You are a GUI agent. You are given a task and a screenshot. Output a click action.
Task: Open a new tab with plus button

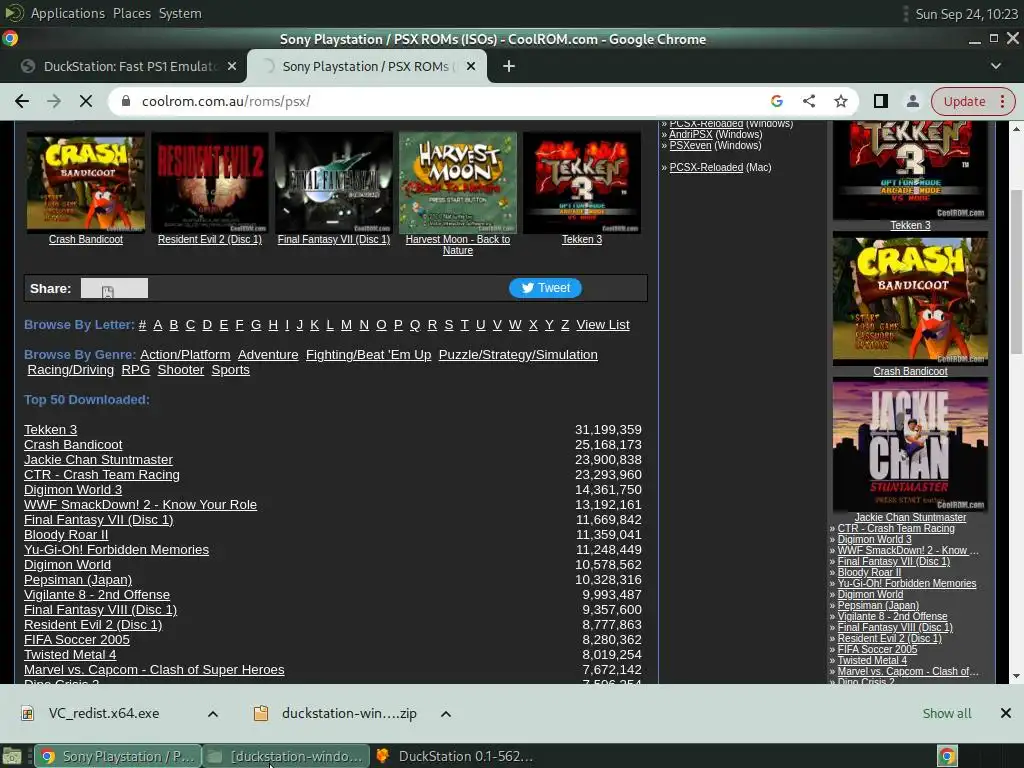coord(509,66)
